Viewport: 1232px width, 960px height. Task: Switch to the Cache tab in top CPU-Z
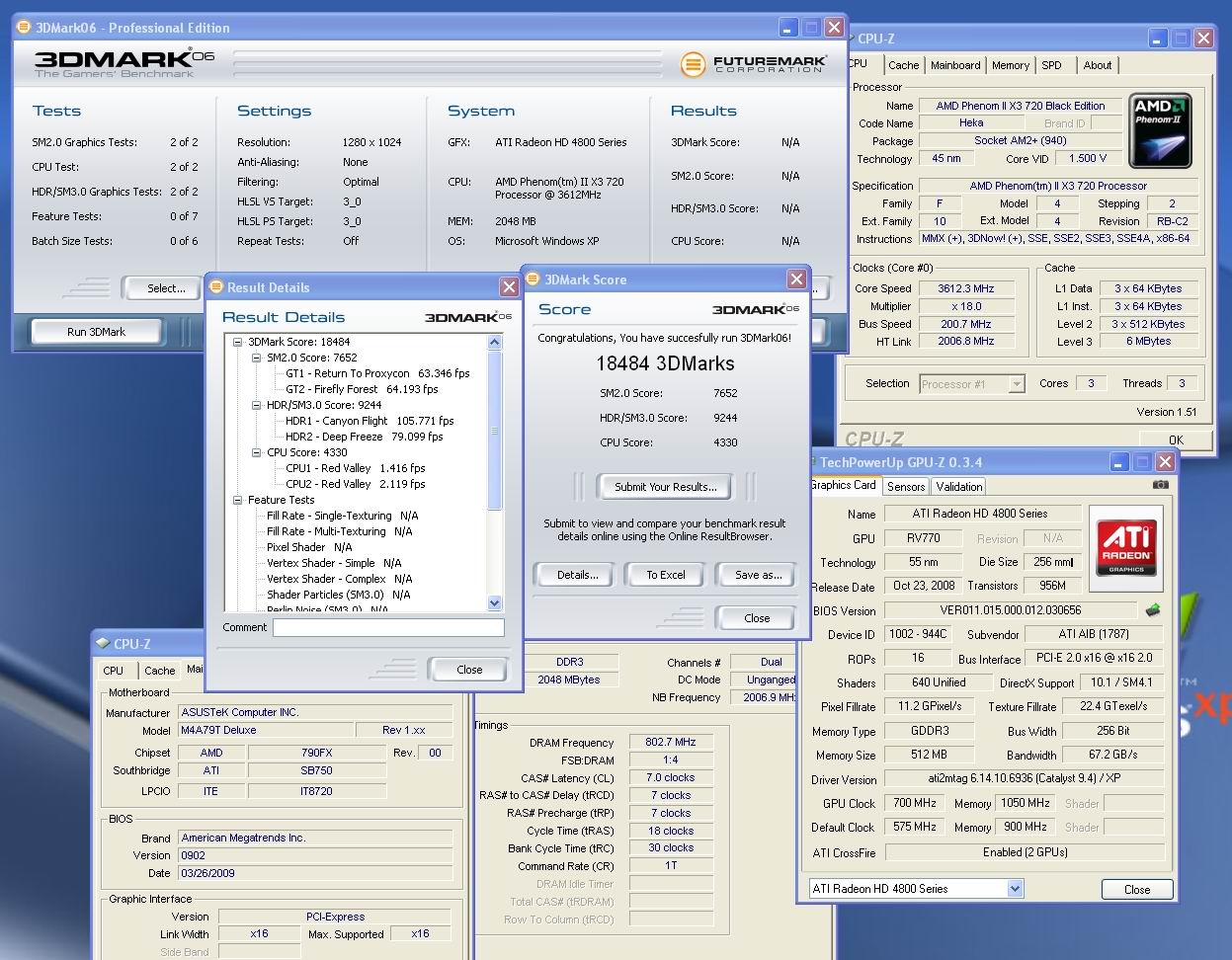pyautogui.click(x=903, y=65)
